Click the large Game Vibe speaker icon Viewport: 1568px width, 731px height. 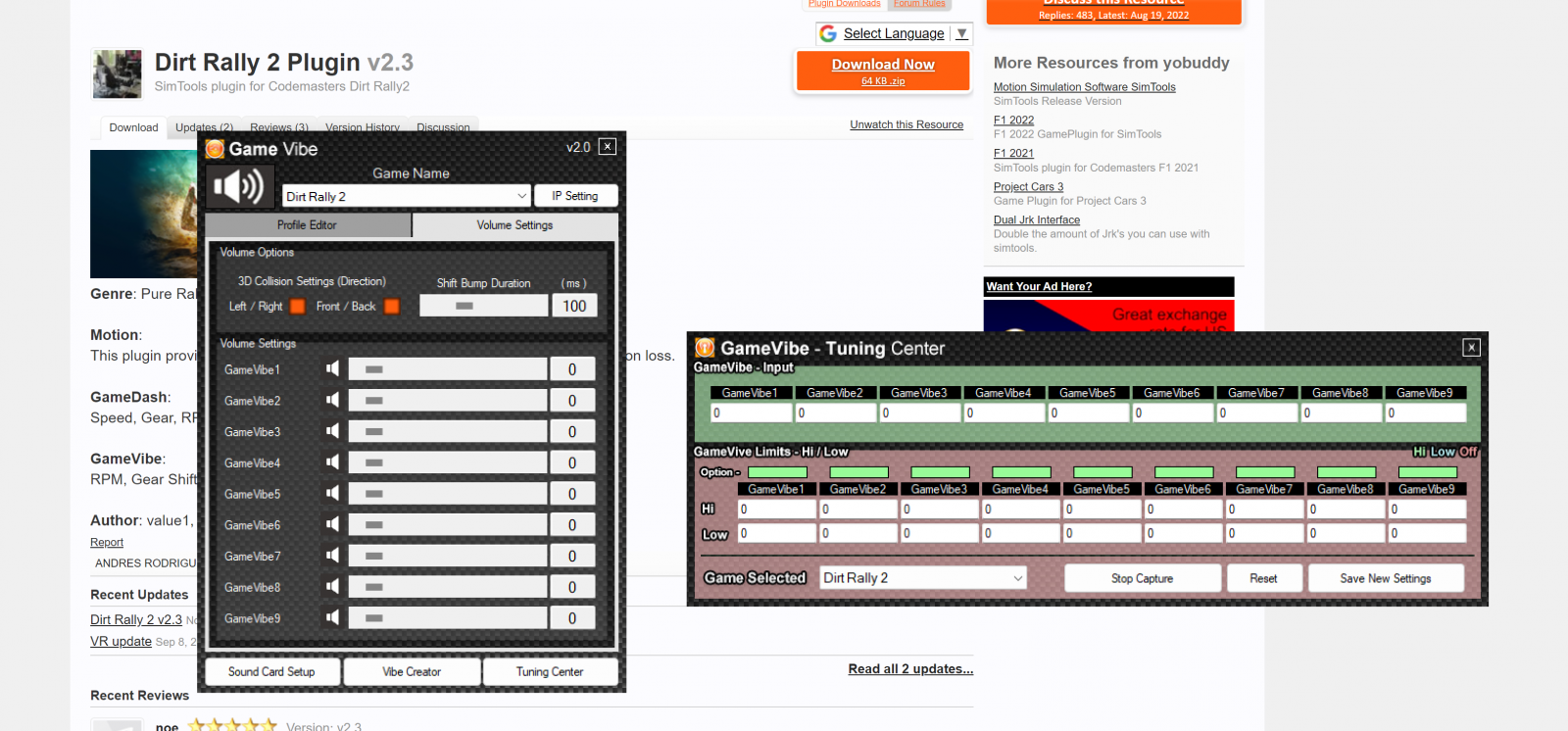point(239,186)
